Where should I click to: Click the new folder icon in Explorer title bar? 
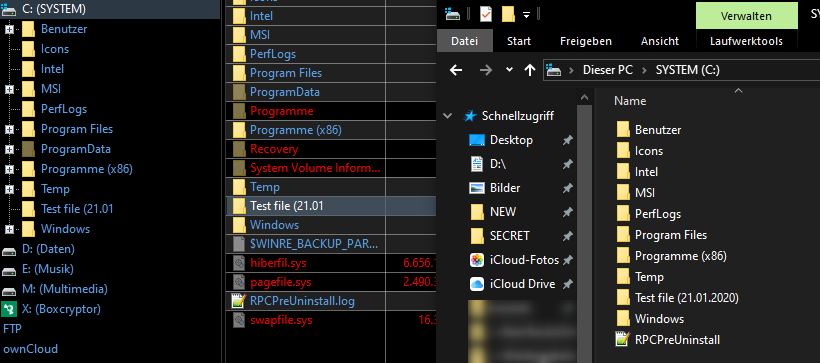(508, 15)
